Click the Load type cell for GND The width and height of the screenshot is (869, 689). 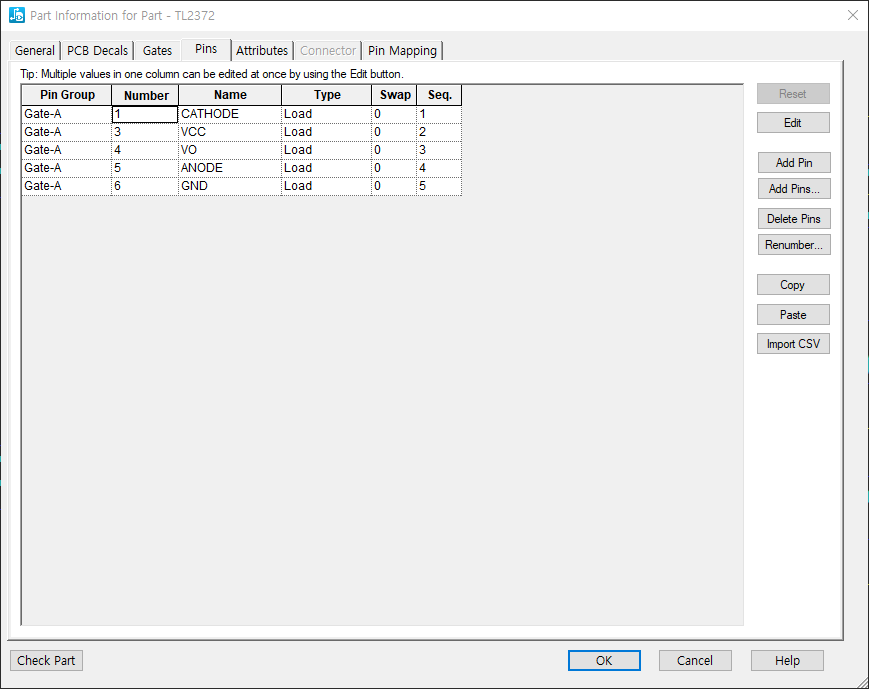click(x=327, y=186)
